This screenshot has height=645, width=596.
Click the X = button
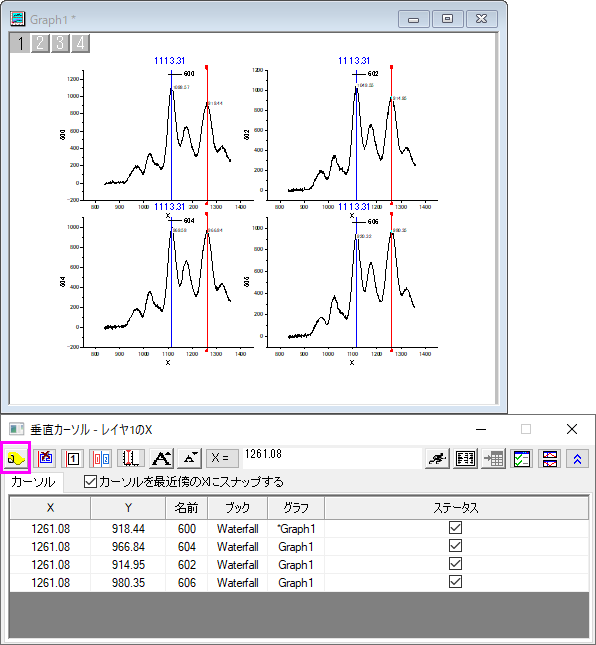222,458
